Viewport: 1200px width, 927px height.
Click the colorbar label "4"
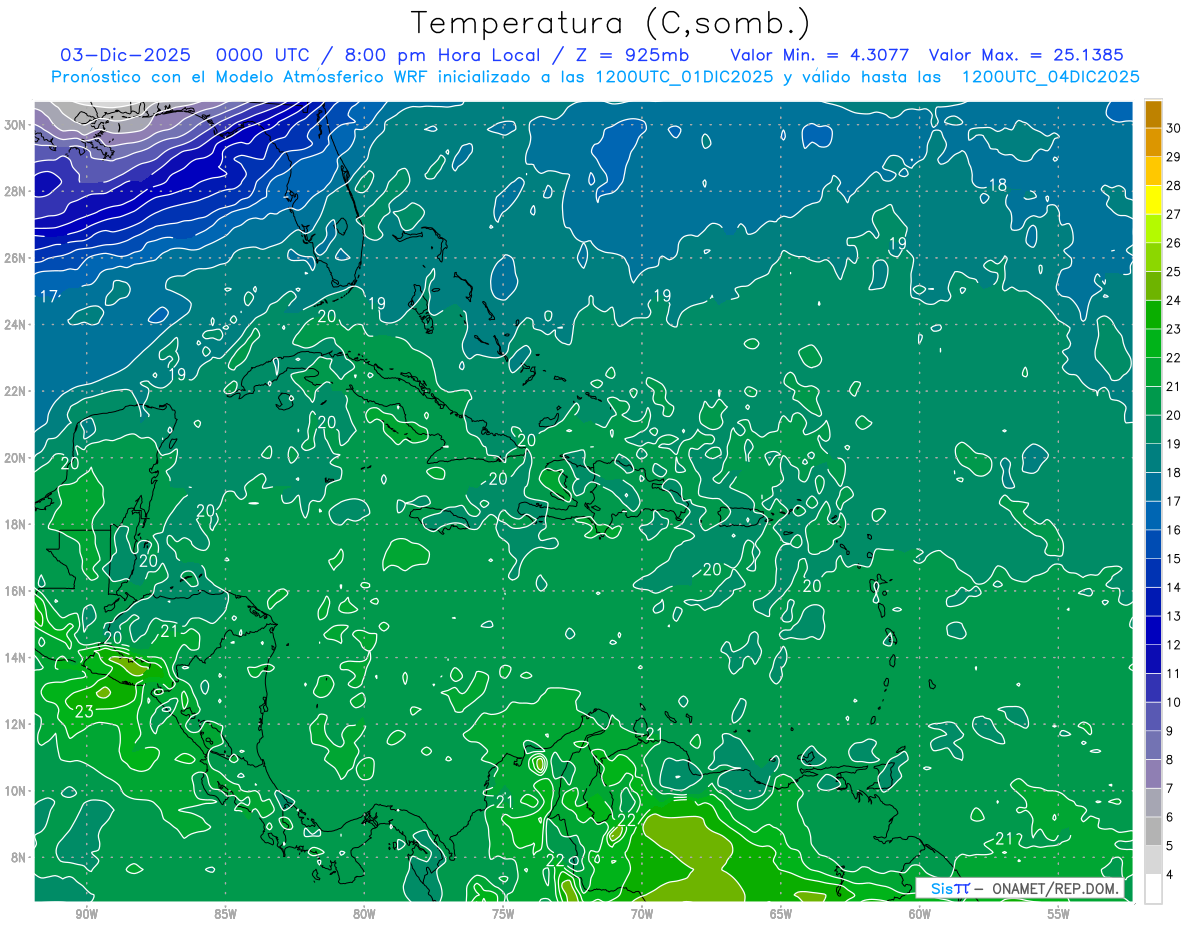(x=1171, y=875)
